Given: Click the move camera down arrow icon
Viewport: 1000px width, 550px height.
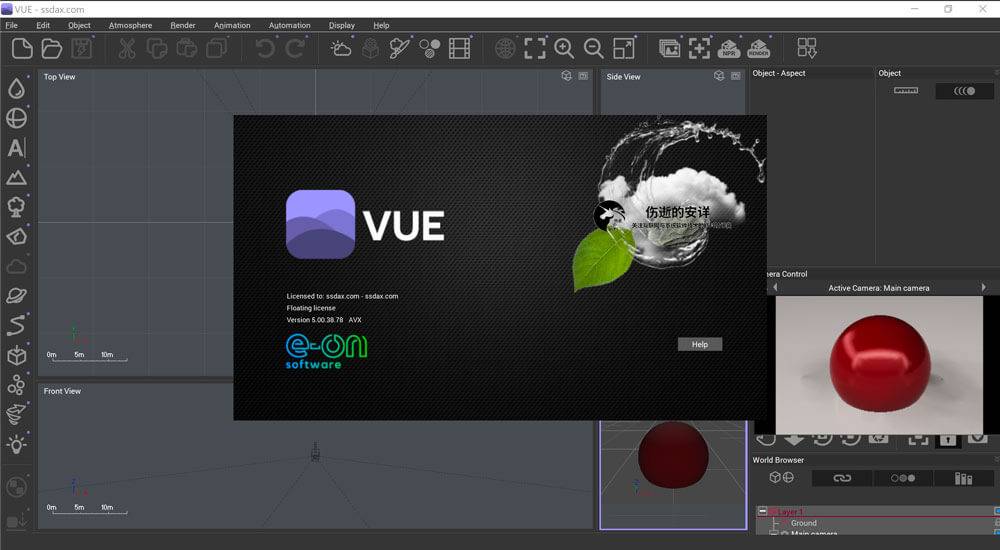Looking at the screenshot, I should pyautogui.click(x=794, y=440).
